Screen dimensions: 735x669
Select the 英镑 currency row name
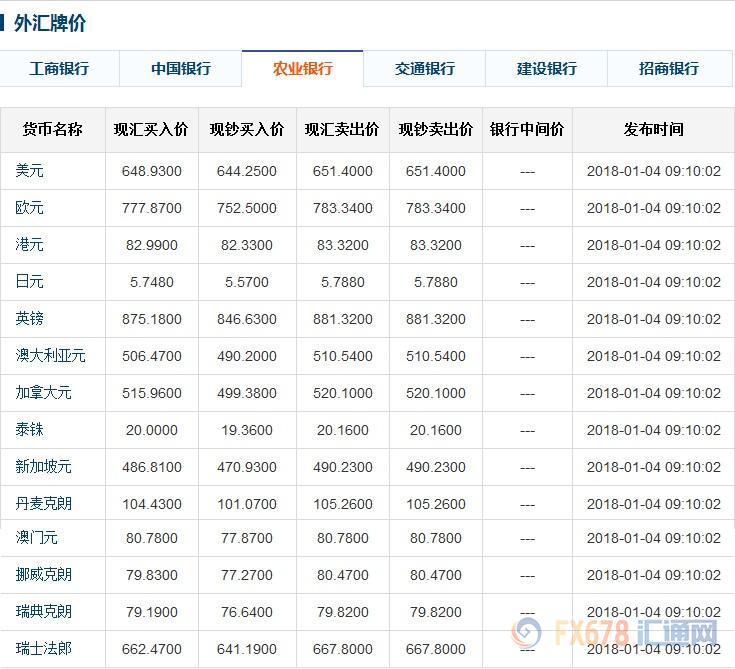pyautogui.click(x=29, y=319)
